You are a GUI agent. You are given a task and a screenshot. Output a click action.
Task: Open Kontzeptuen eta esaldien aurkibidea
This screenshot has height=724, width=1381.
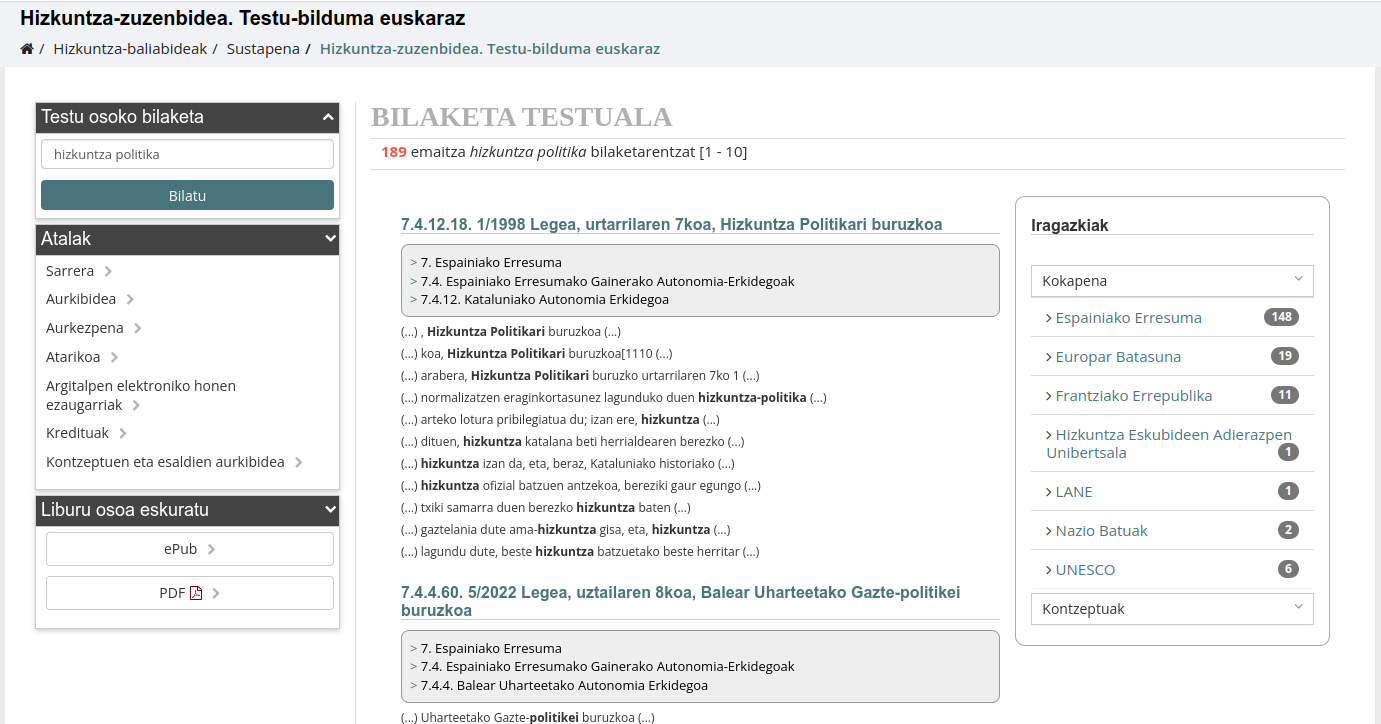coord(165,462)
